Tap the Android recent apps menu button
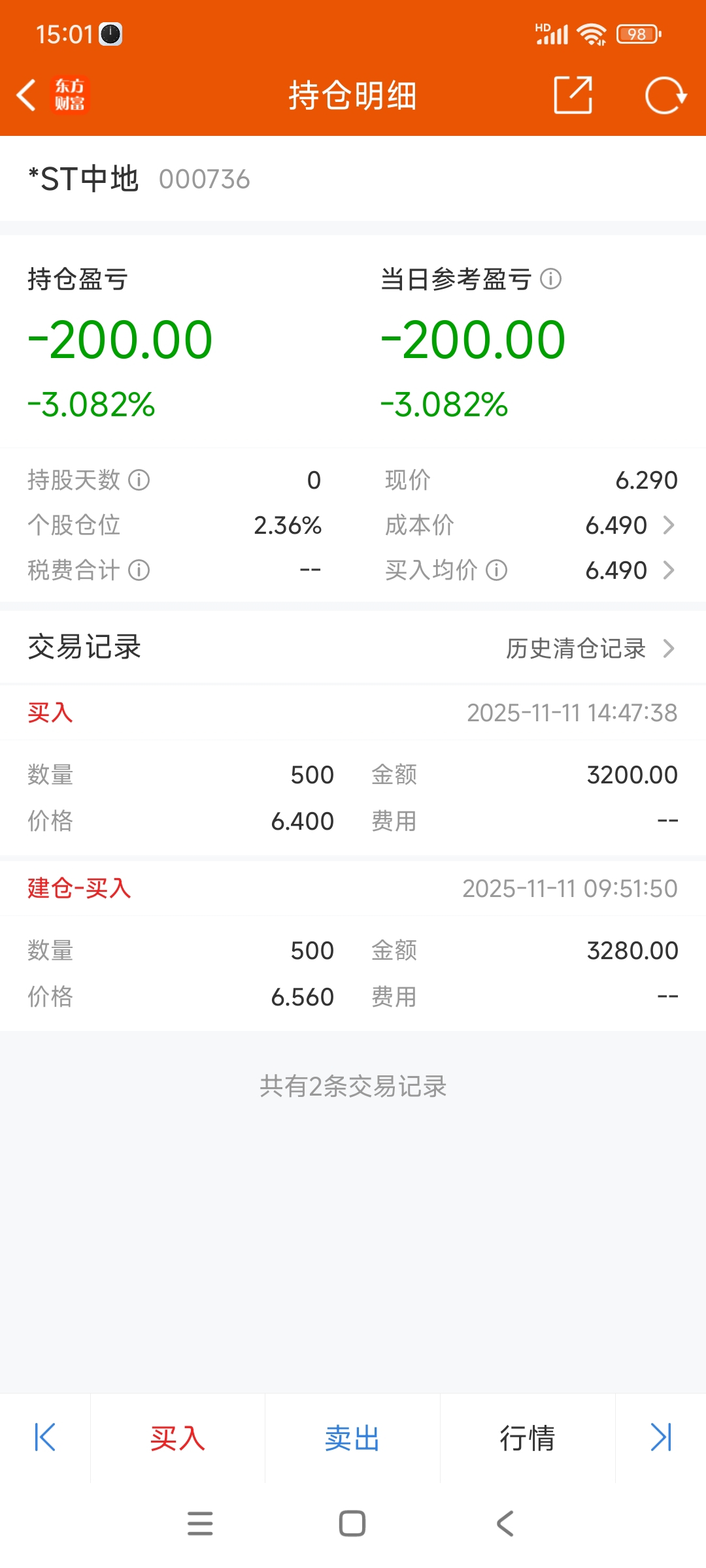 pyautogui.click(x=200, y=1523)
